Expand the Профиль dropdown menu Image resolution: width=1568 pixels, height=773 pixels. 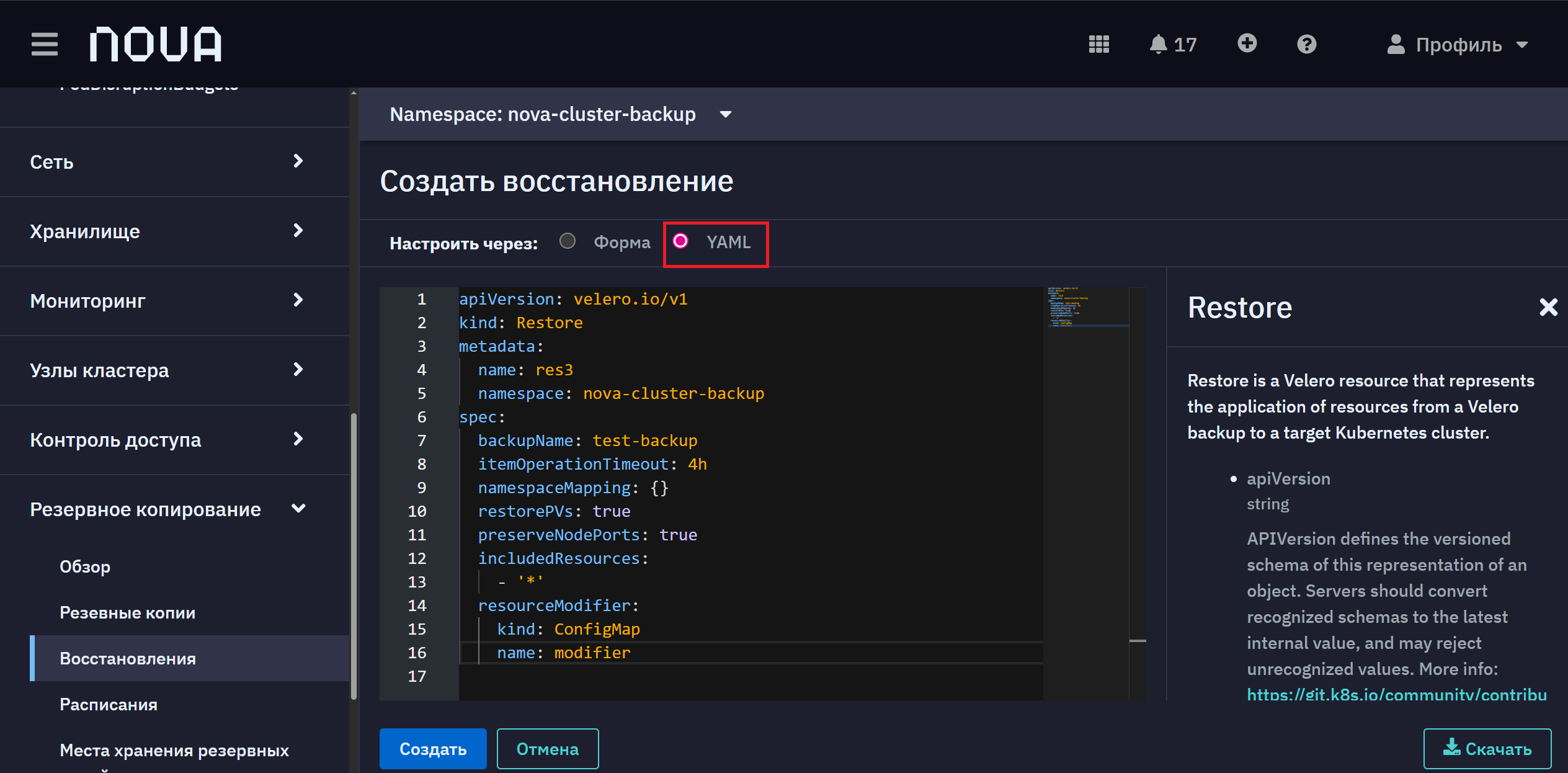[x=1458, y=44]
